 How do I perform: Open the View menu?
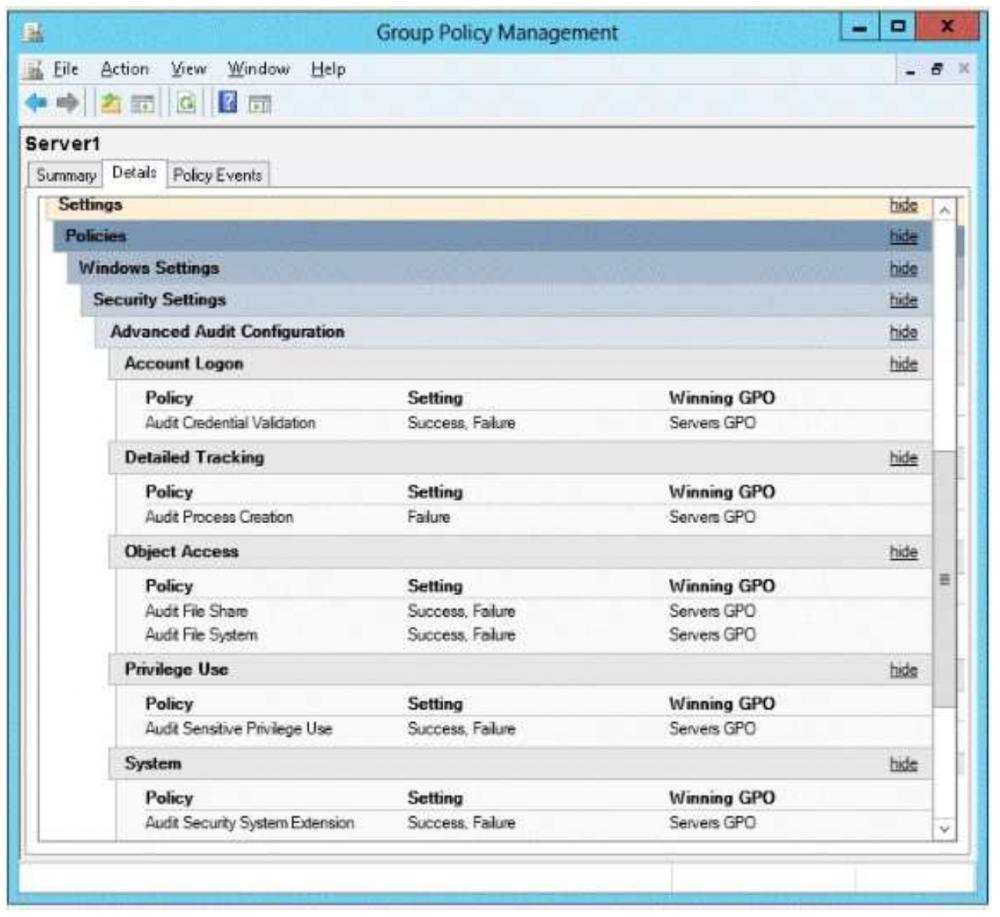(x=188, y=69)
